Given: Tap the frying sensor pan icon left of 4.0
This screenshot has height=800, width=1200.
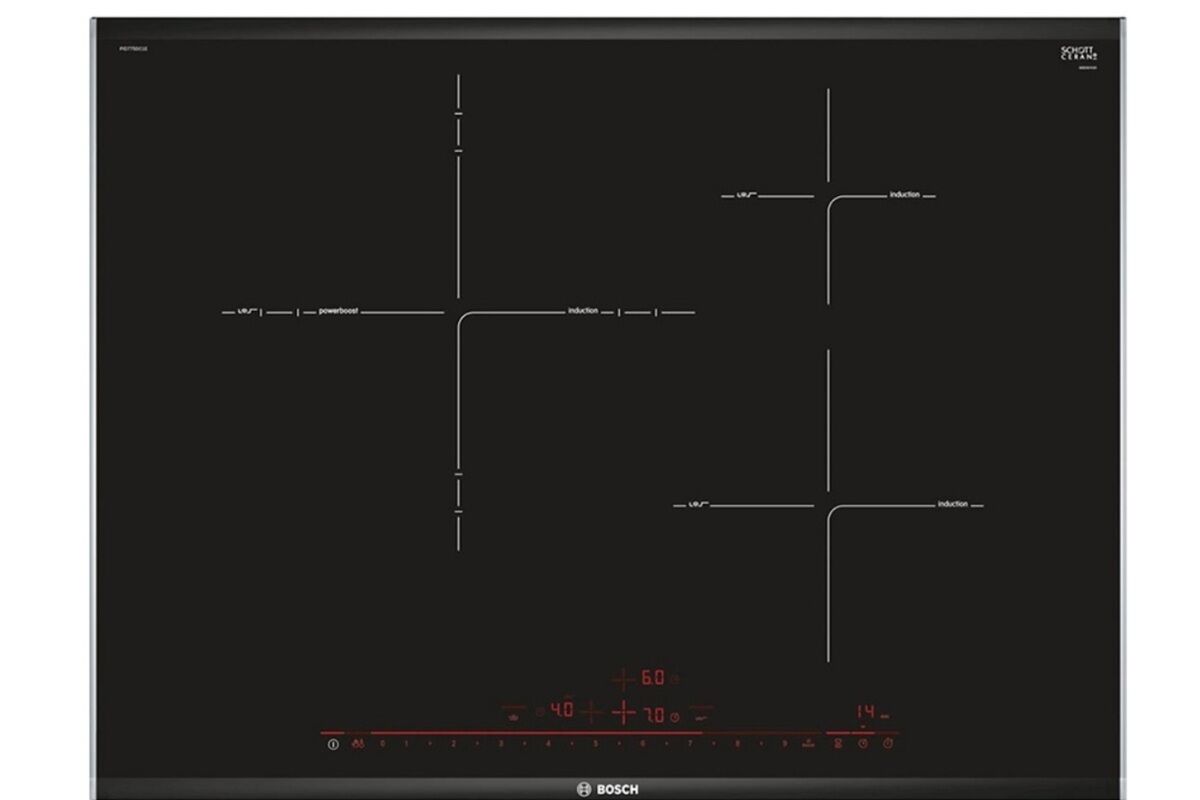Looking at the screenshot, I should point(514,714).
